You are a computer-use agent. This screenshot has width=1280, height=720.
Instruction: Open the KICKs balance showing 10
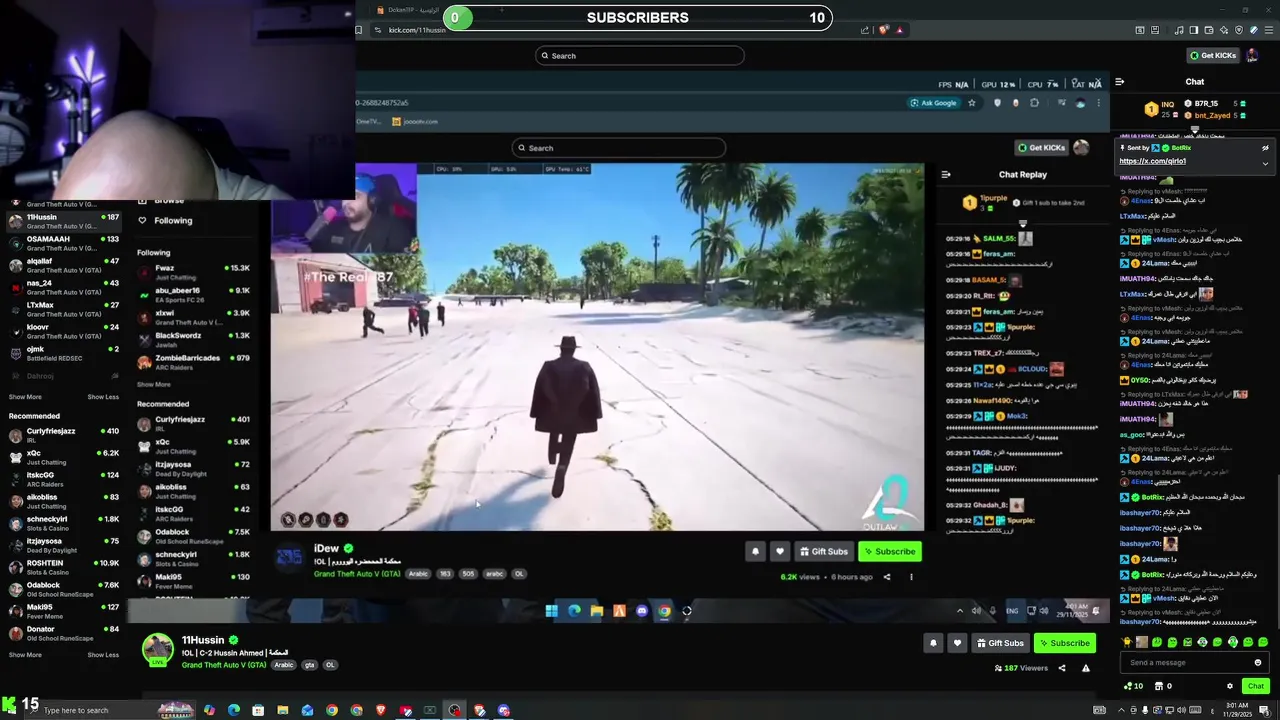tap(1133, 686)
